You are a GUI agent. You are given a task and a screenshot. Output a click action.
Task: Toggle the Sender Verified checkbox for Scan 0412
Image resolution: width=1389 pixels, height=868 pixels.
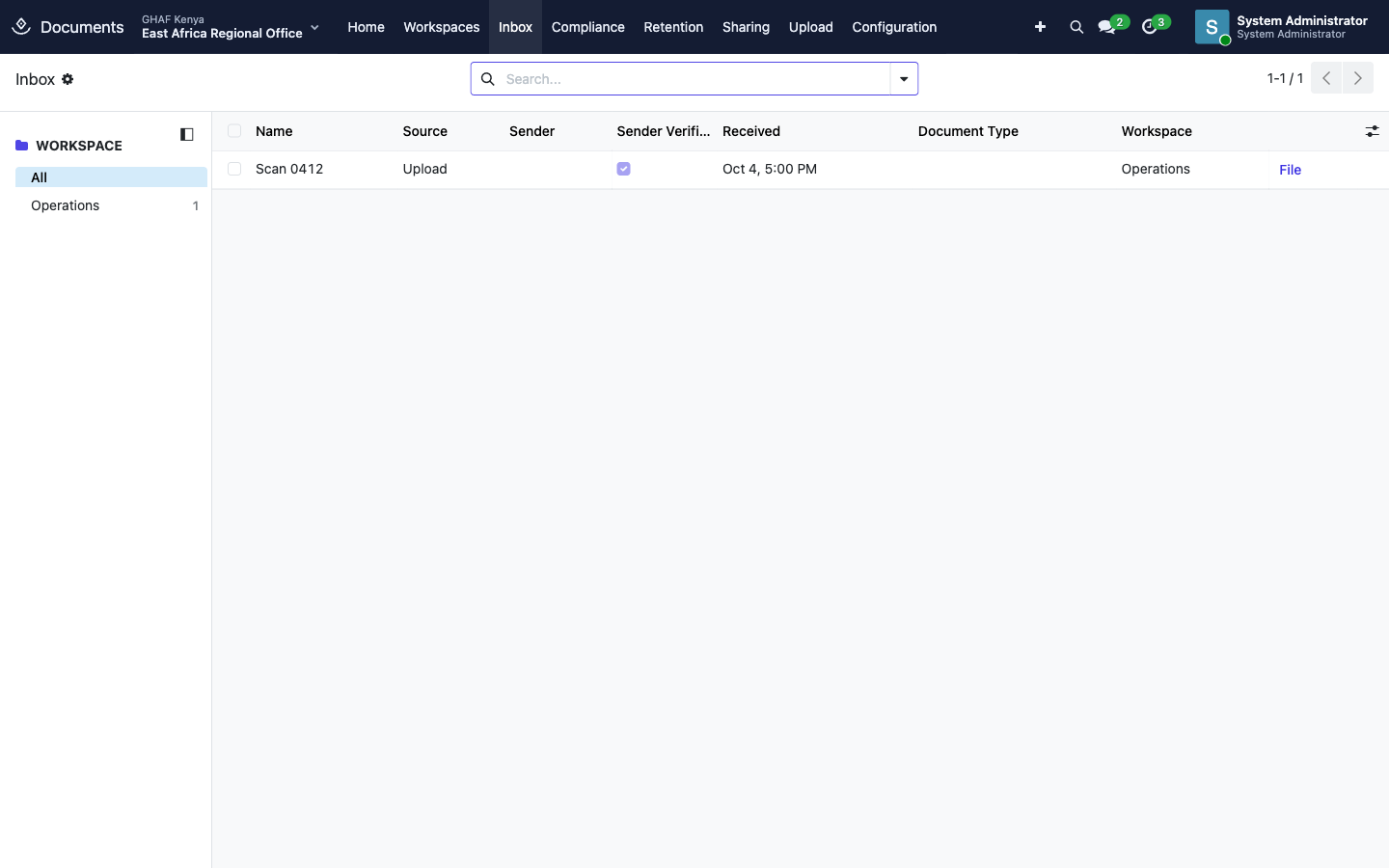(623, 169)
